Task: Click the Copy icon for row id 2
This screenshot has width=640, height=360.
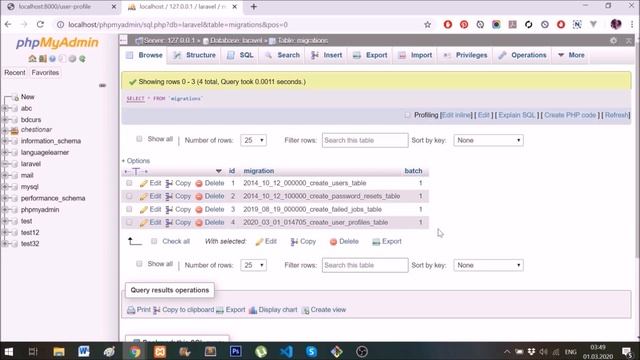Action: [169, 197]
